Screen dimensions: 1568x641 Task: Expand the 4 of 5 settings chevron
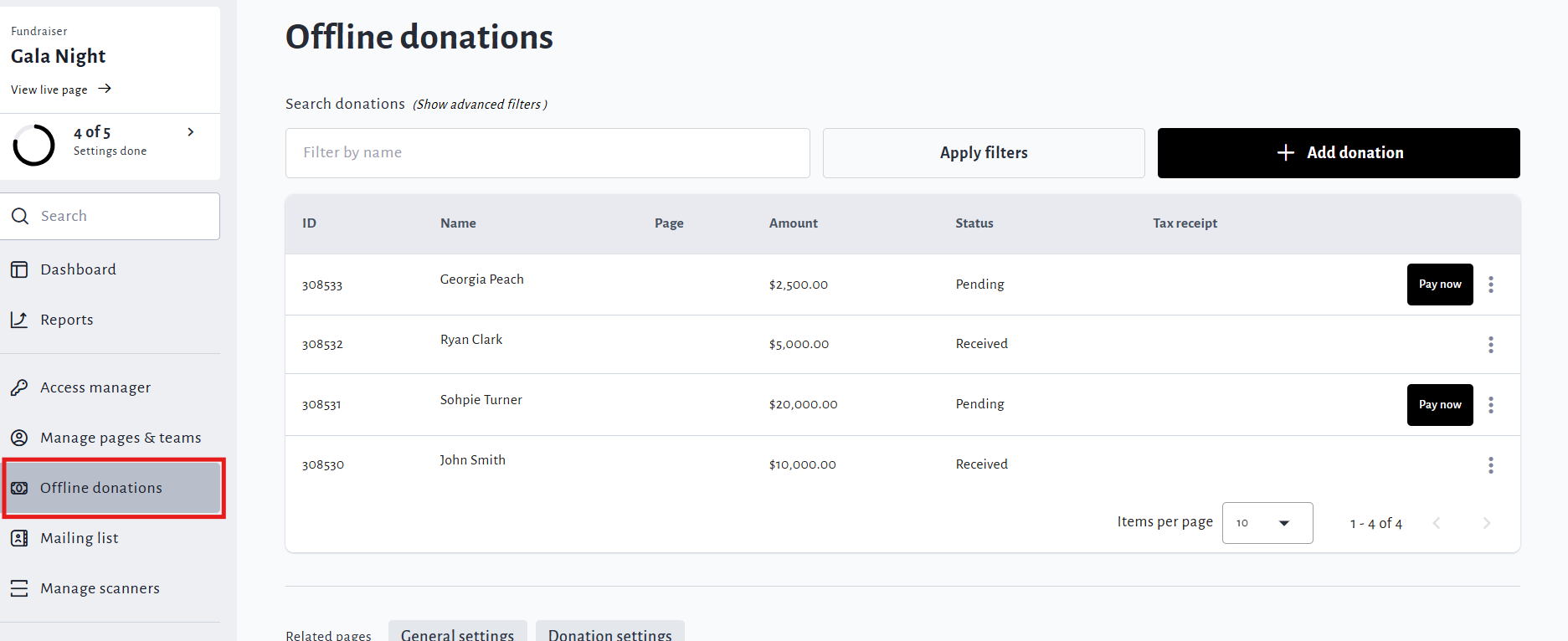coord(191,132)
